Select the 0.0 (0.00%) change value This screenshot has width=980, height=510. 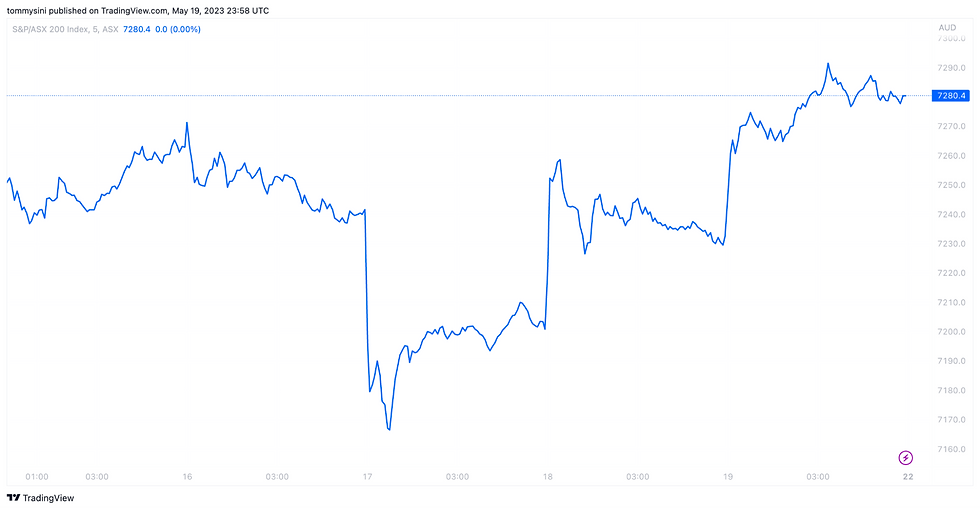[x=178, y=29]
